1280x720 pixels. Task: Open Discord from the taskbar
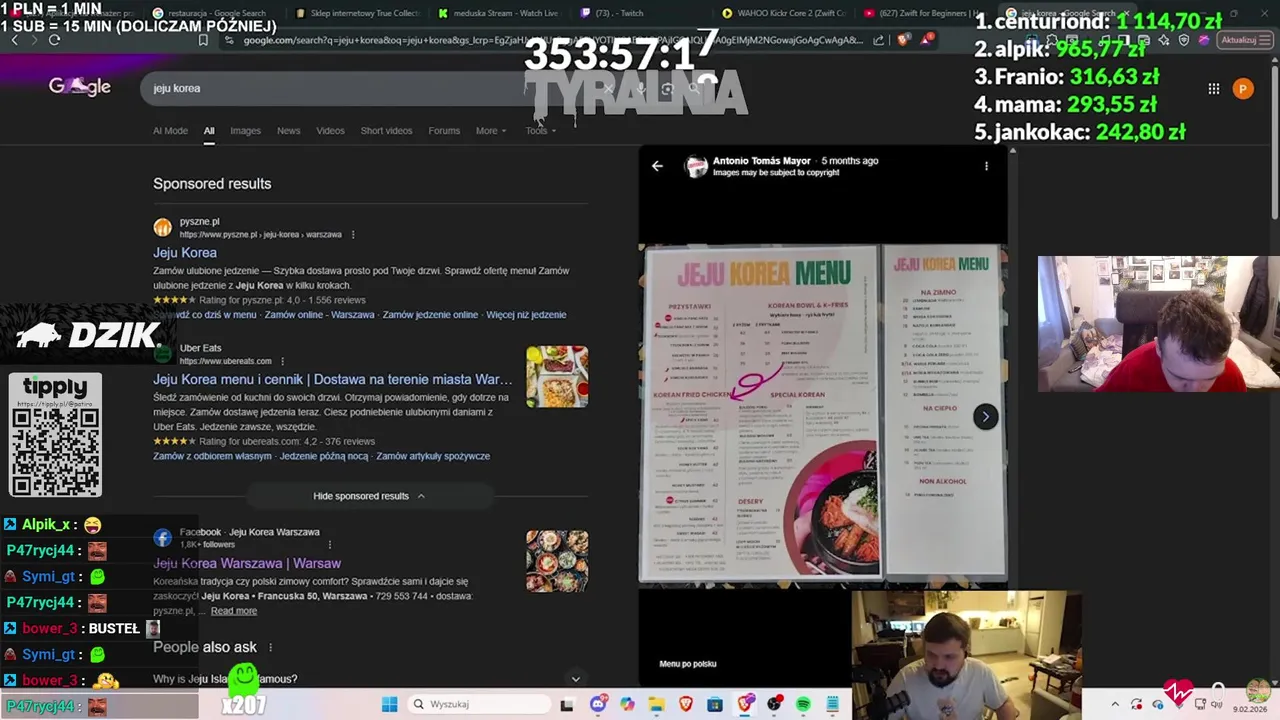pos(598,705)
